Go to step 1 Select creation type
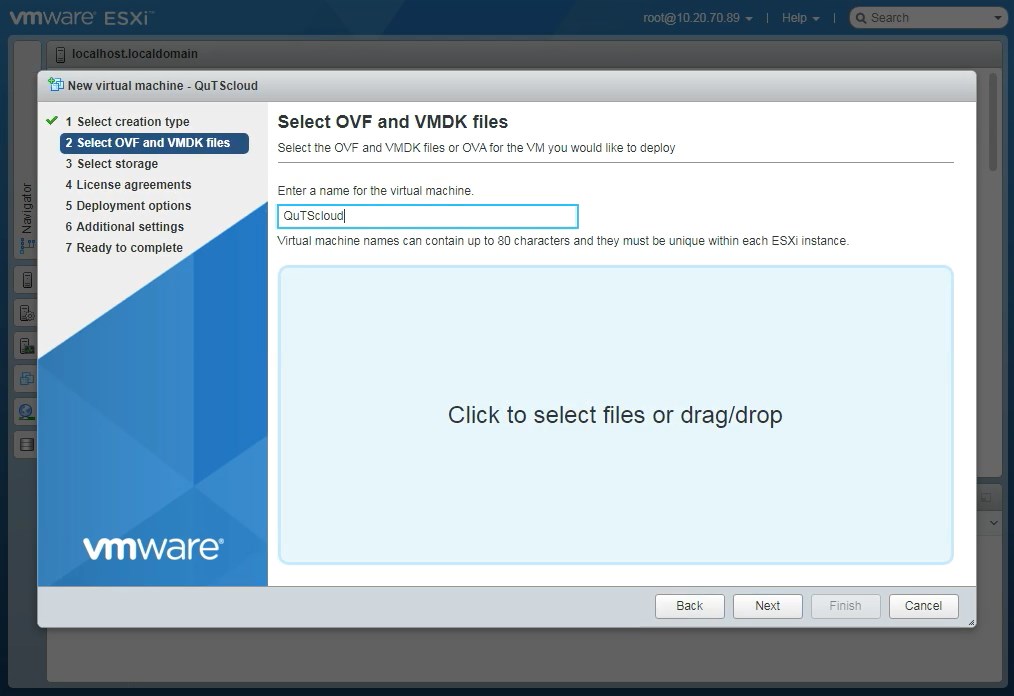The width and height of the screenshot is (1014, 696). (127, 122)
